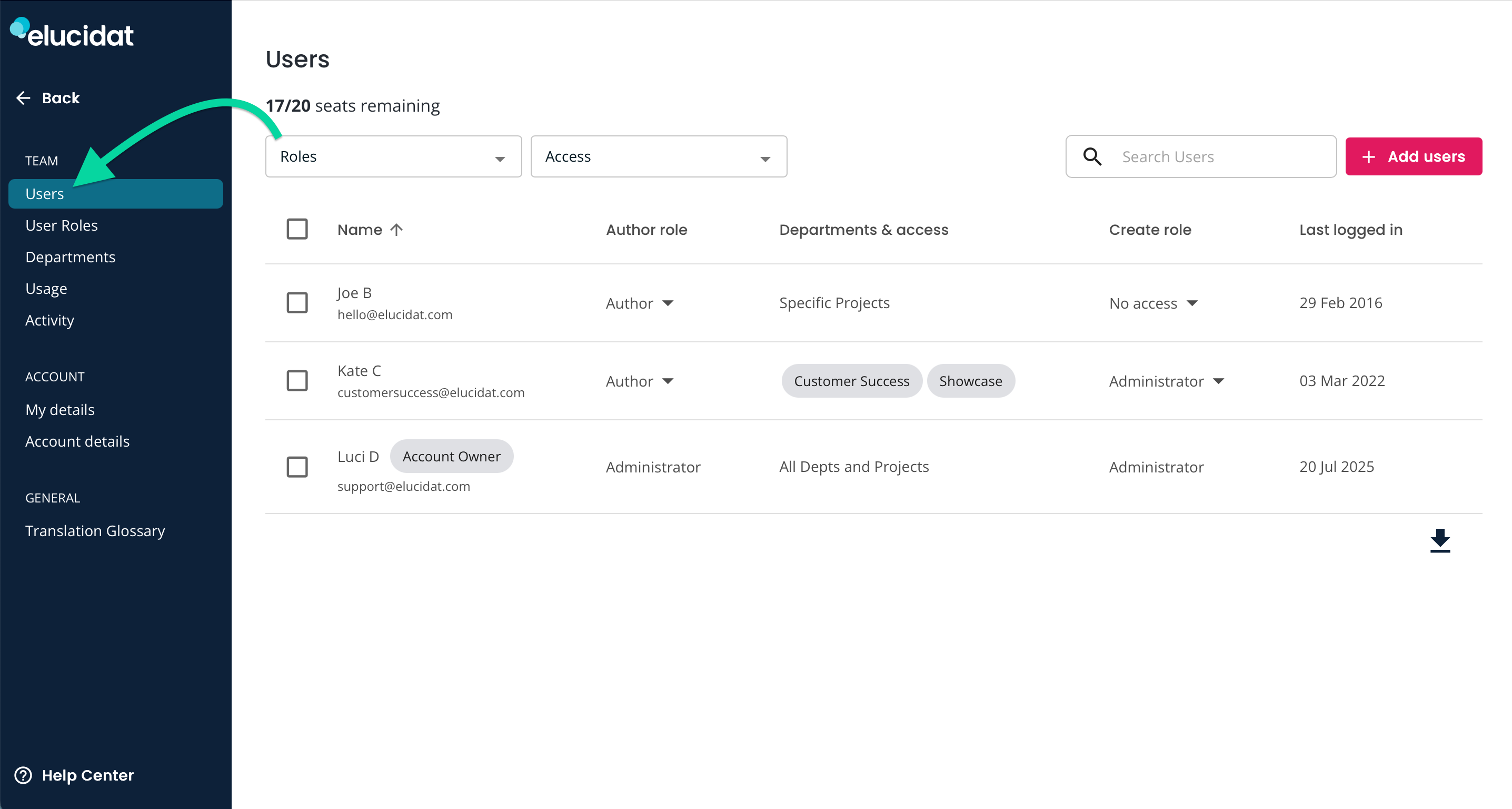Click the Customer Success department chip
The image size is (1512, 809).
point(851,381)
